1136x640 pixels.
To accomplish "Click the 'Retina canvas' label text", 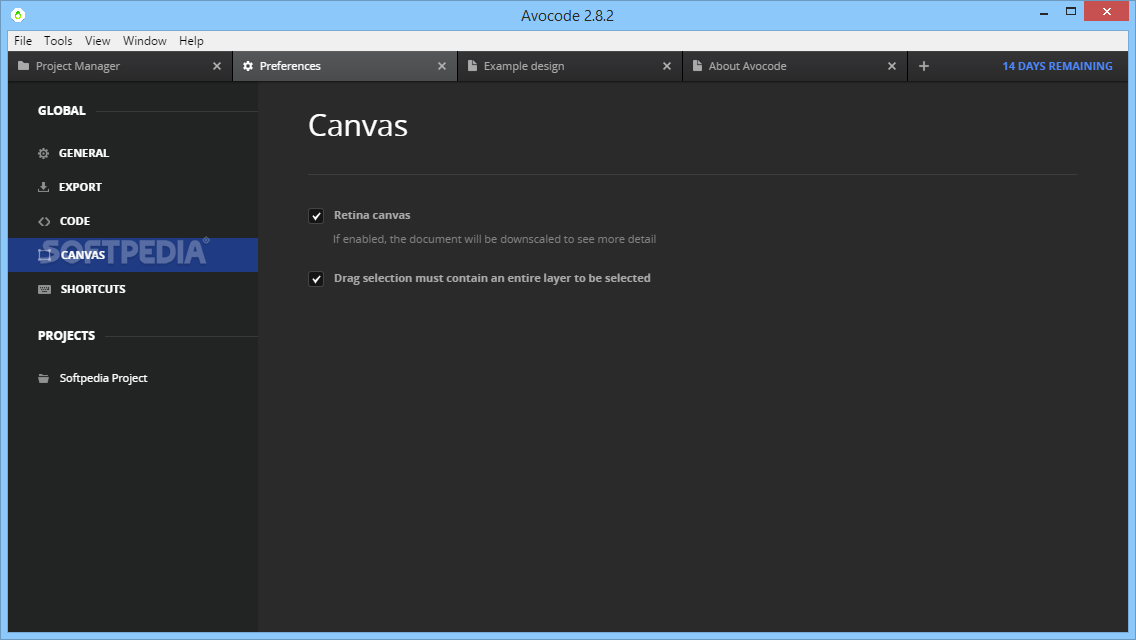I will (372, 215).
